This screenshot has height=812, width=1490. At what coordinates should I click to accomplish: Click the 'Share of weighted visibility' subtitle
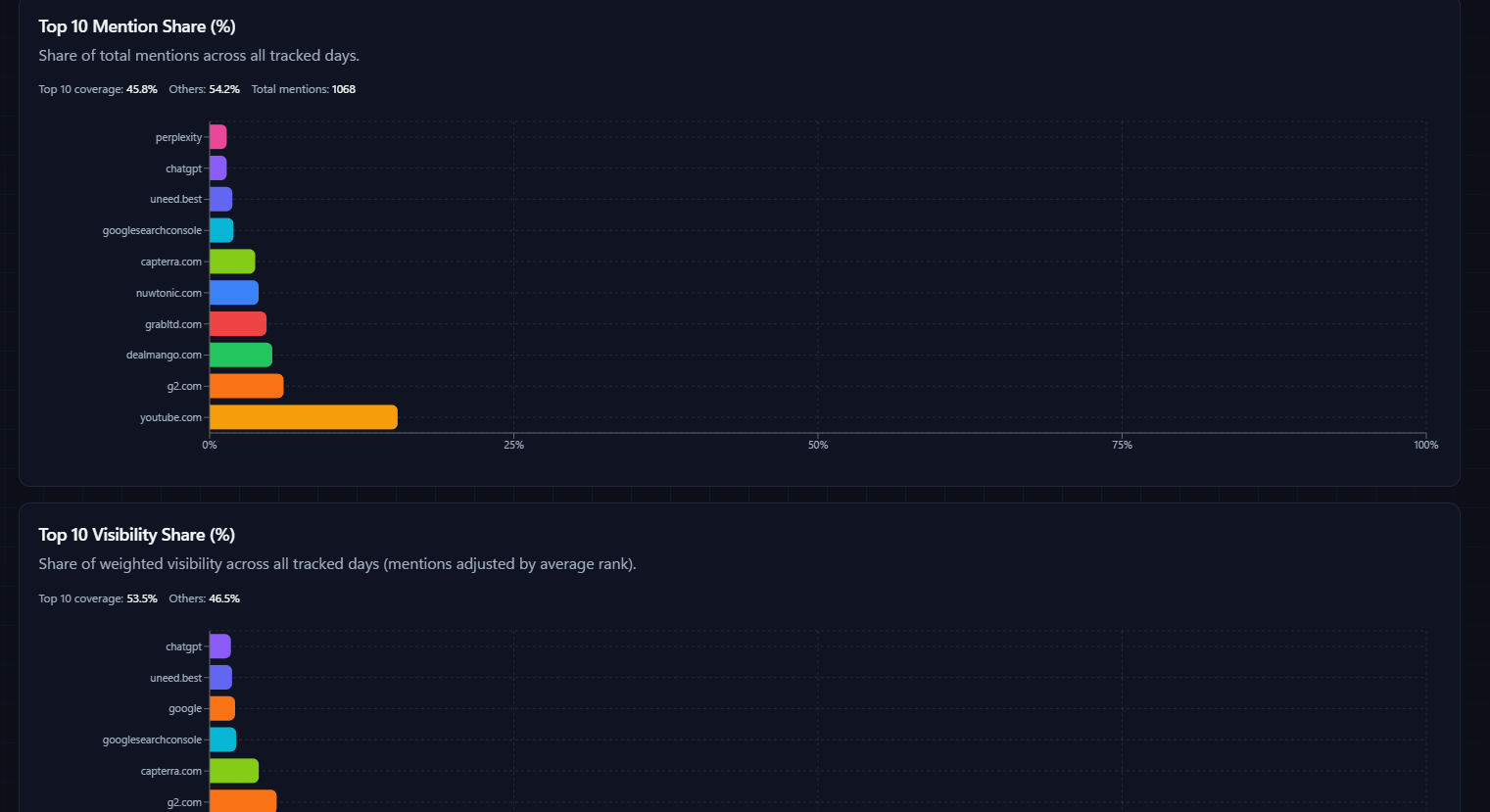click(x=337, y=564)
